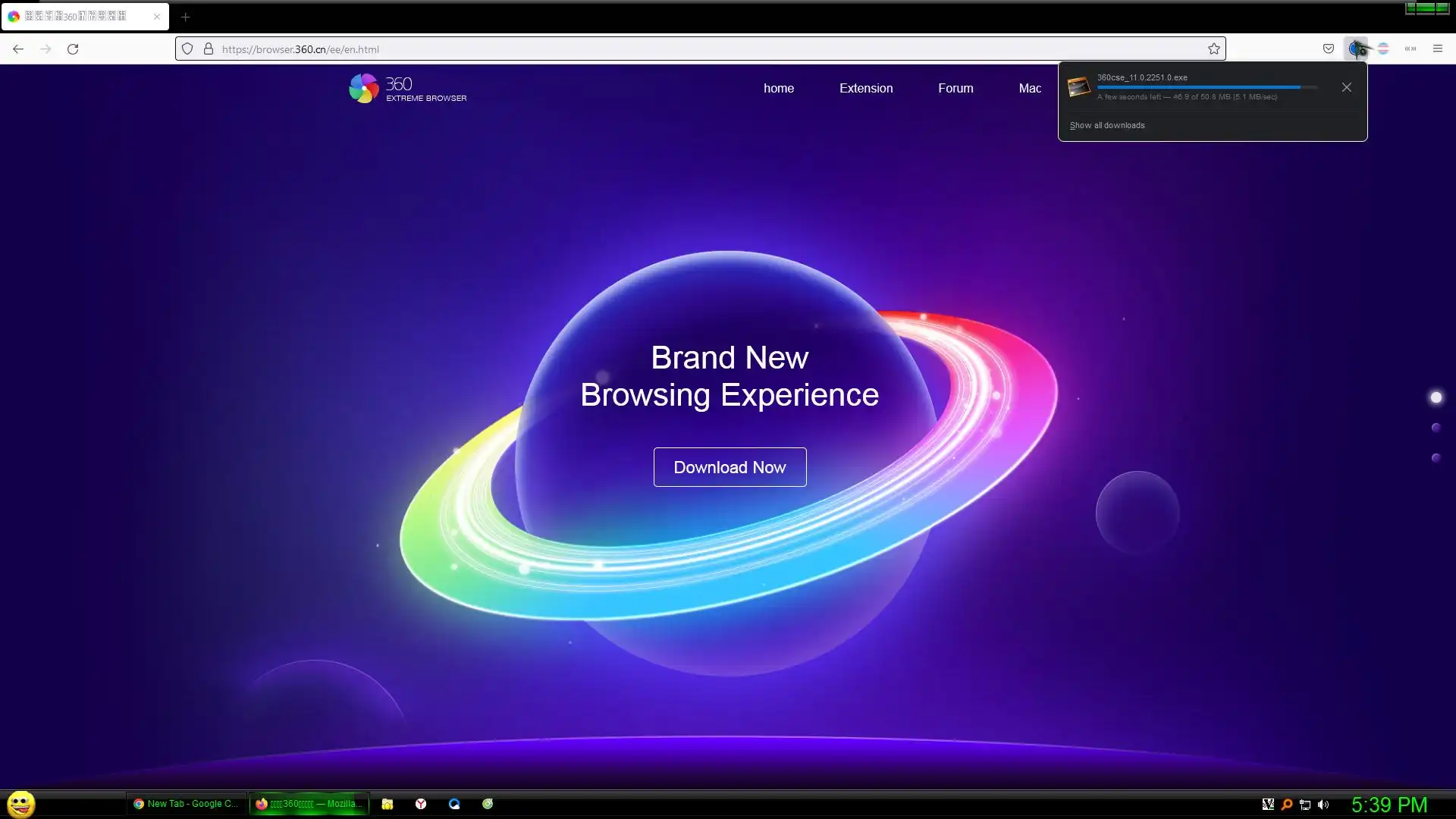Click the Save to Pocket icon
Viewport: 1456px width, 819px height.
[x=1328, y=49]
